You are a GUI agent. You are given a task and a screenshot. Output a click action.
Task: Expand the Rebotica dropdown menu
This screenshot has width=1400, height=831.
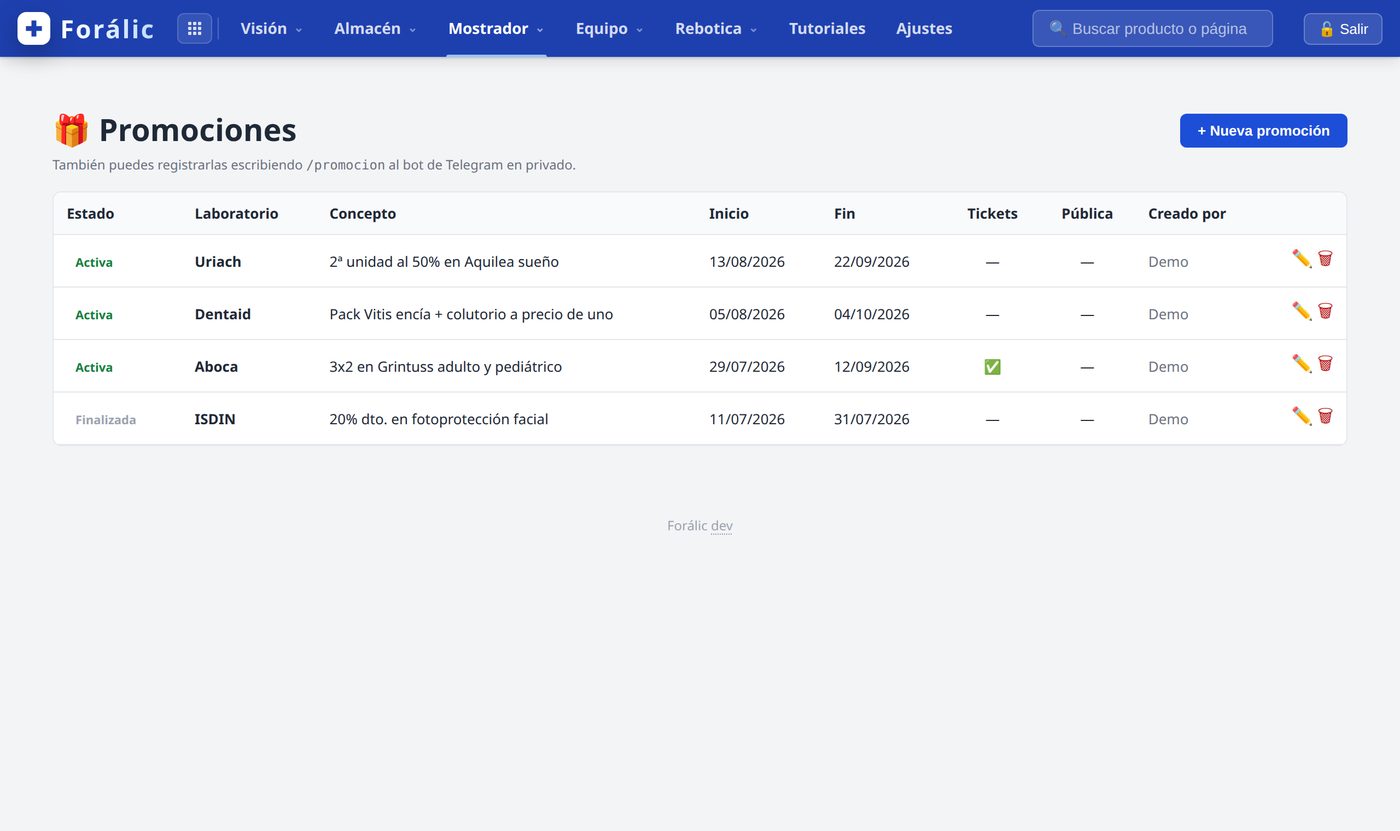click(716, 28)
